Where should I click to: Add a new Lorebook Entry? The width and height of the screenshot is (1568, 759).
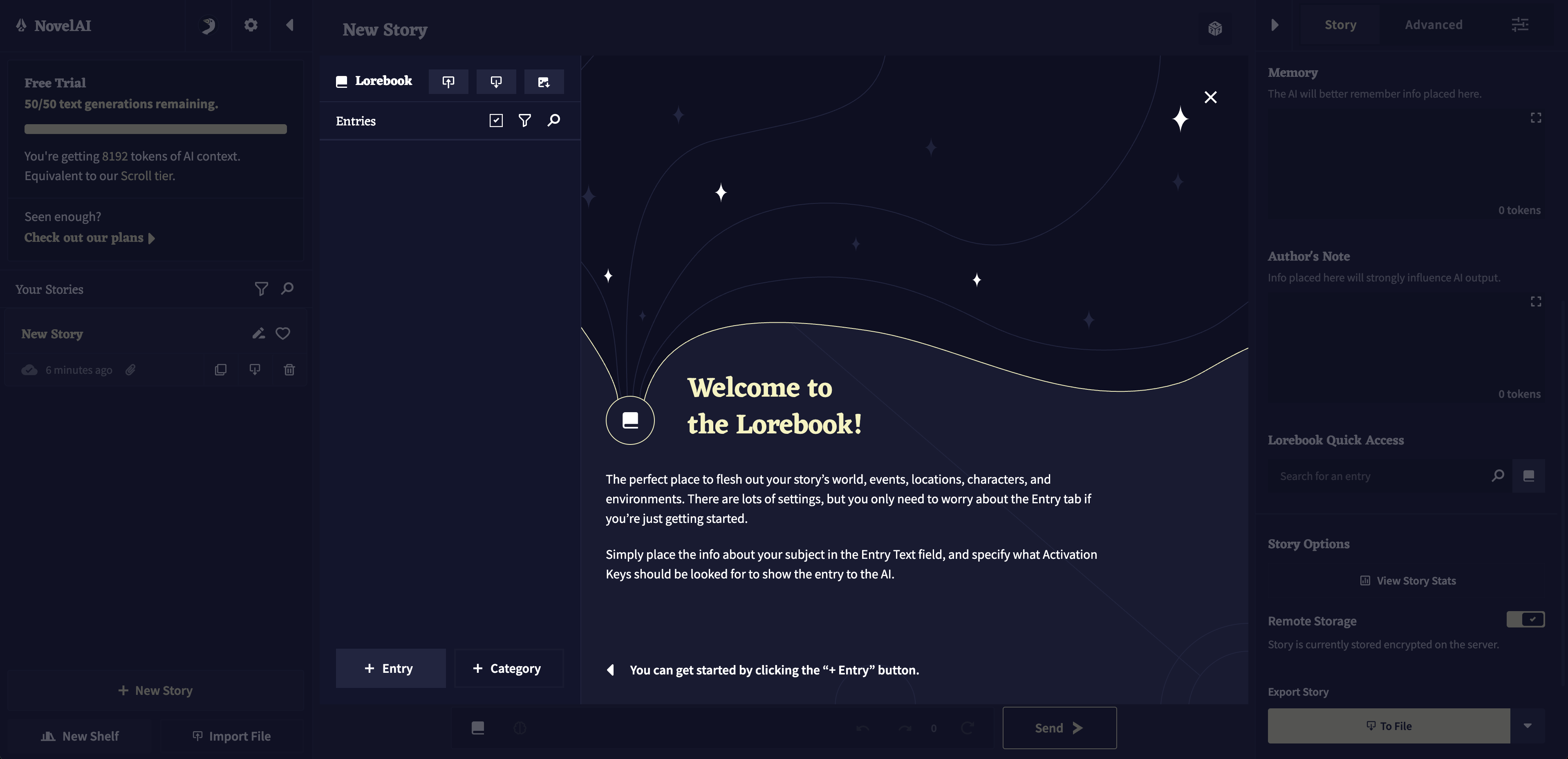pyautogui.click(x=390, y=668)
